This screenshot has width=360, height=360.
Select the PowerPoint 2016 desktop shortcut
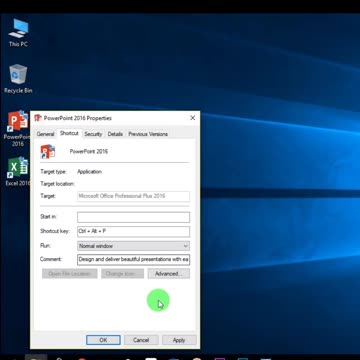pos(17,129)
